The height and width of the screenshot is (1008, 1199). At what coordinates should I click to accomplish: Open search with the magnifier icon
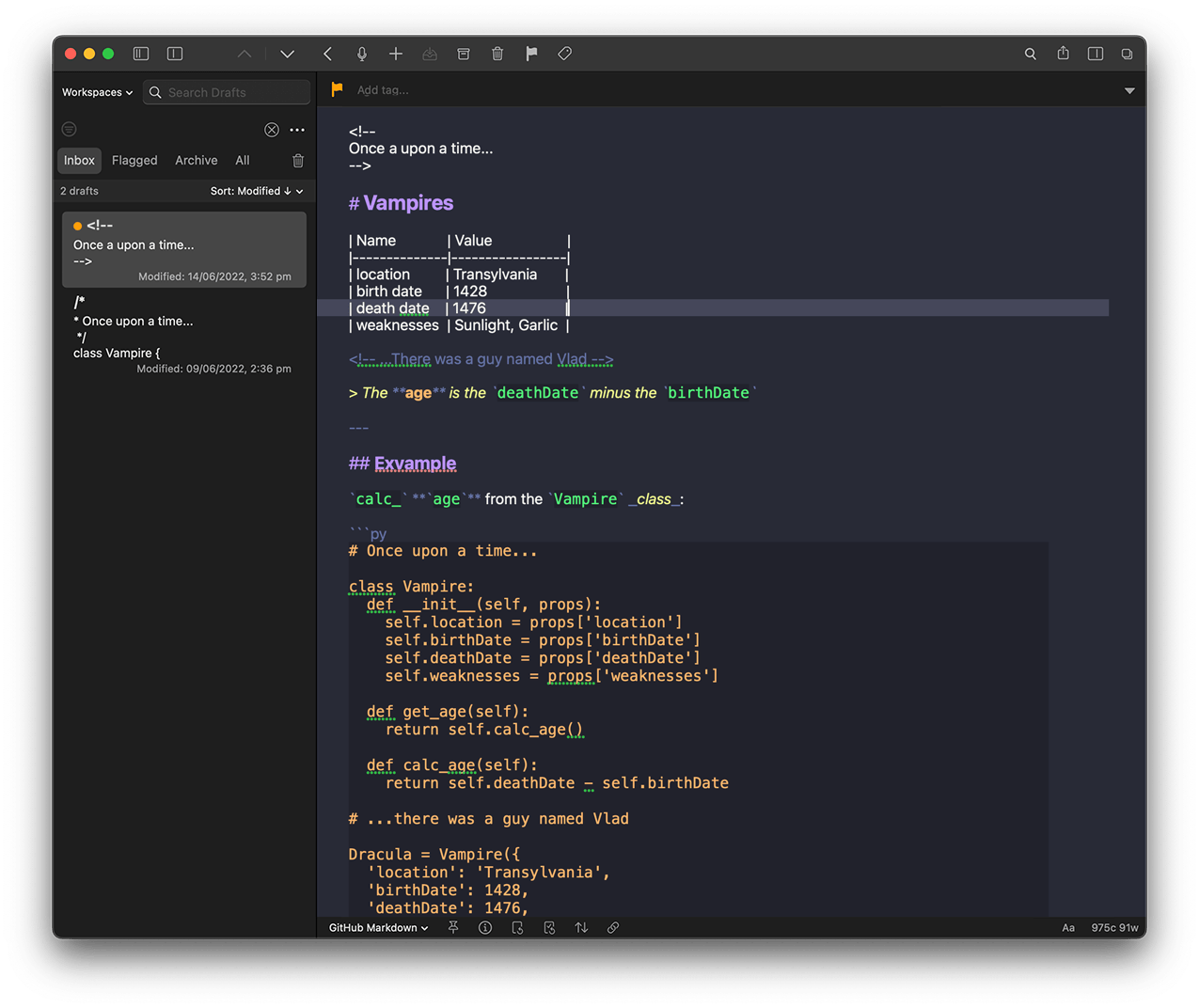[1030, 54]
